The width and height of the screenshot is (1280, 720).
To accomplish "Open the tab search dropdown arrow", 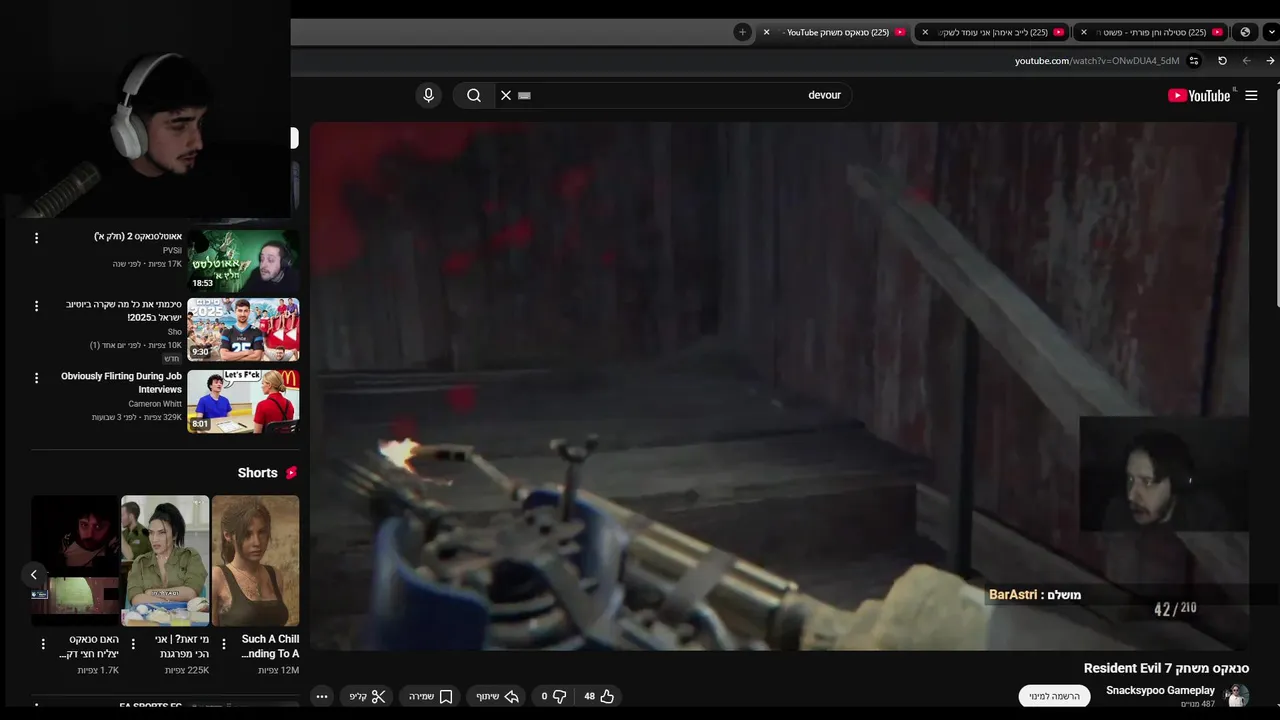I will click(1271, 32).
